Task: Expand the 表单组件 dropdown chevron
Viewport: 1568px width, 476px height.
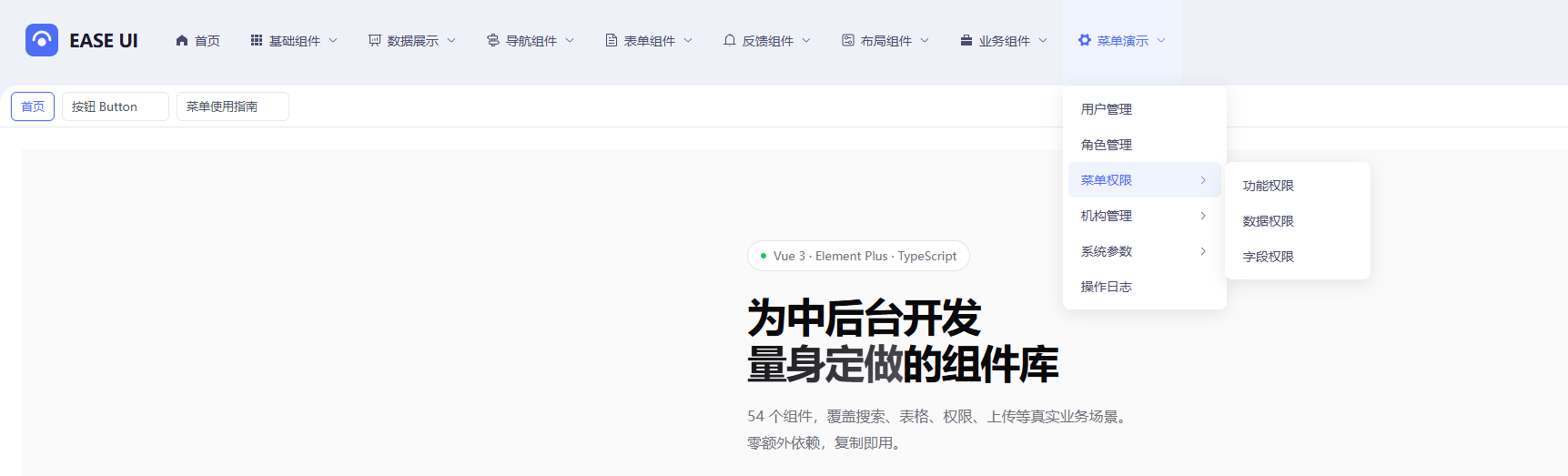Action: (688, 40)
